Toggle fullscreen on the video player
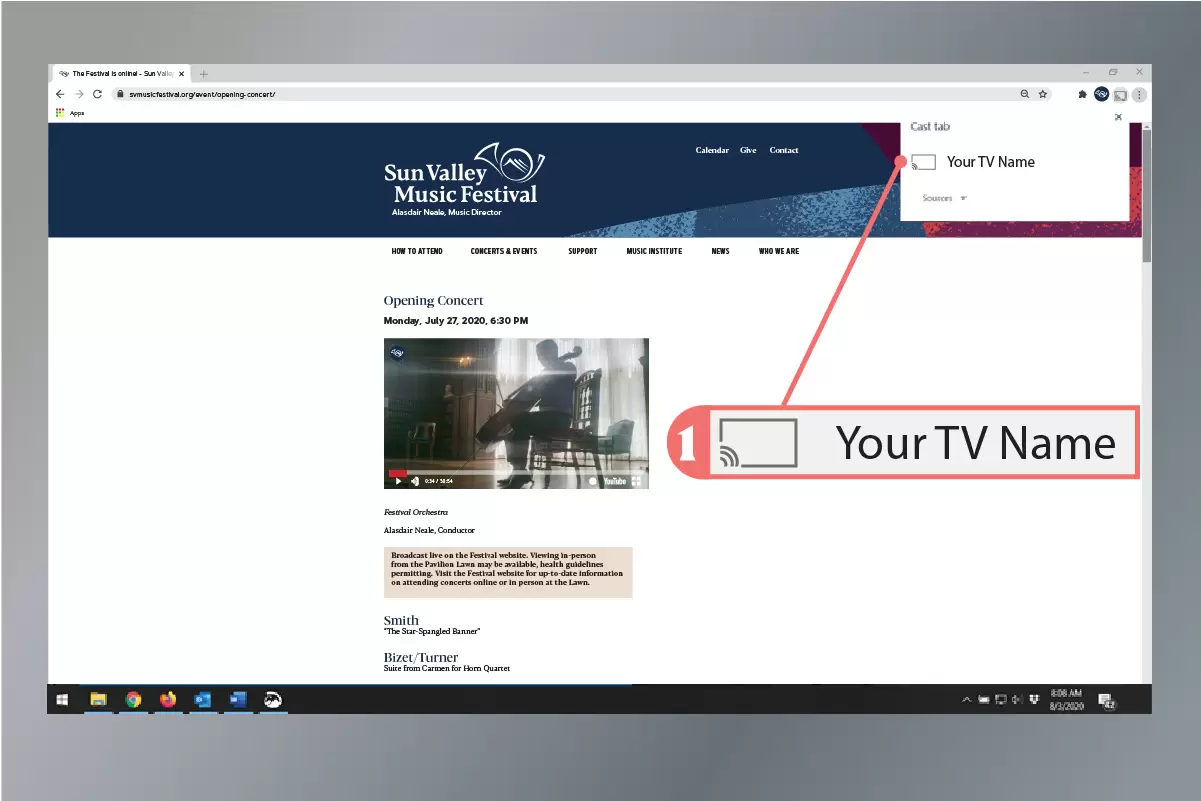Image resolution: width=1201 pixels, height=801 pixels. 636,481
